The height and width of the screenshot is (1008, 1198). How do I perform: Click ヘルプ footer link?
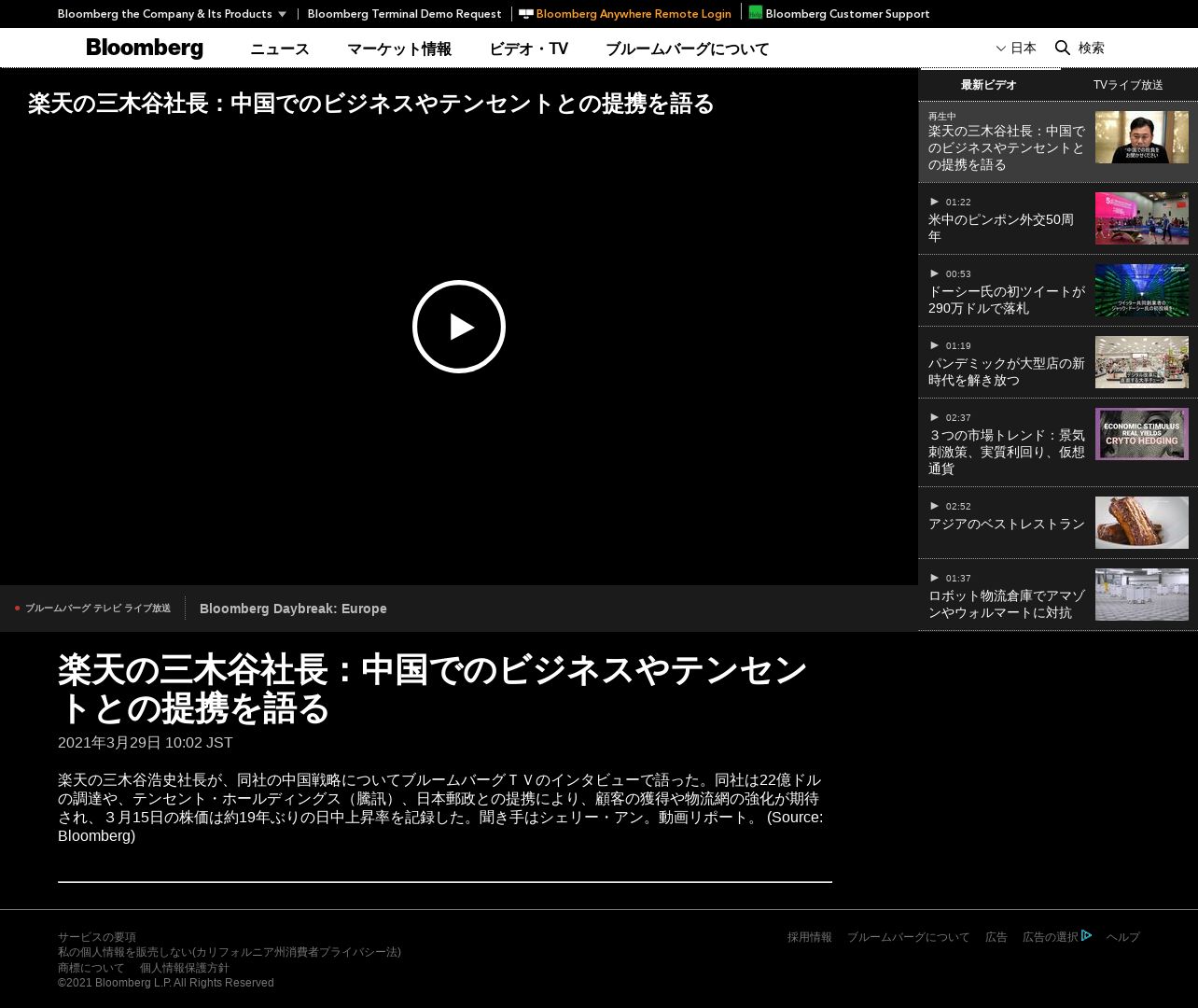coord(1123,937)
